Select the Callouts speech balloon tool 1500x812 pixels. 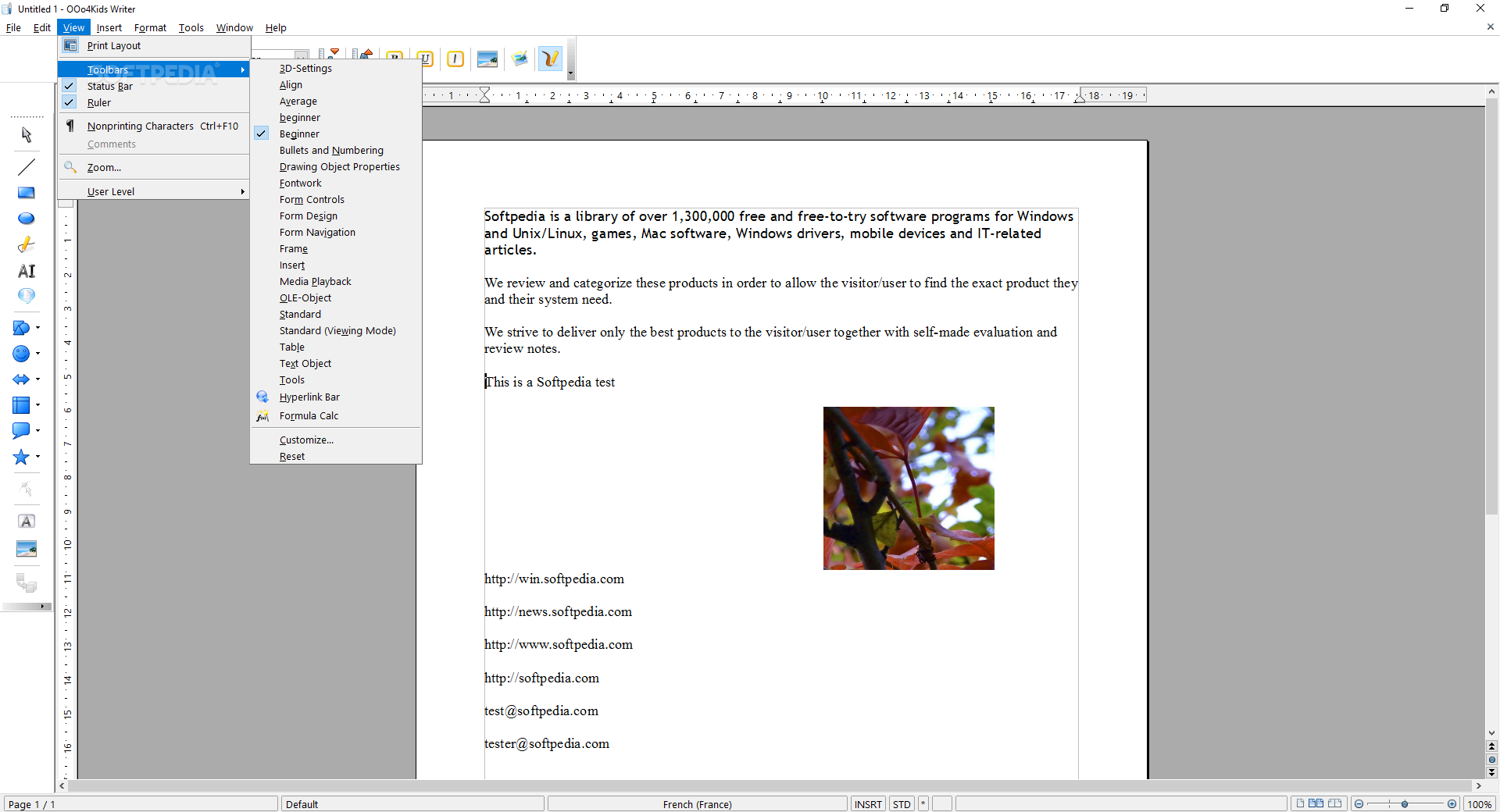coord(27,296)
